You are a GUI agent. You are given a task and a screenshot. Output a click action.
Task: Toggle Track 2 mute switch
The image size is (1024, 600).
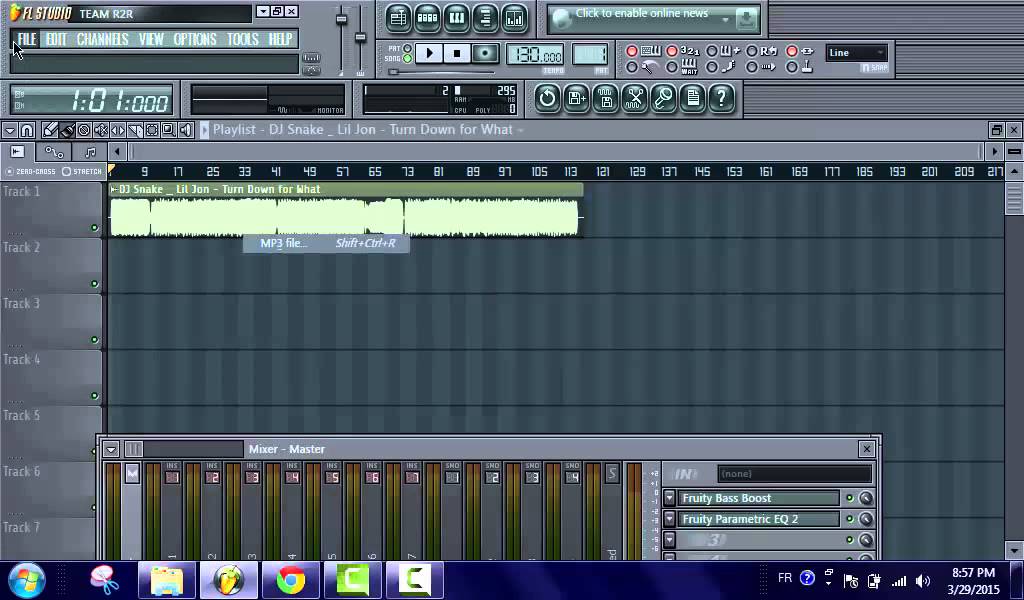coord(95,284)
